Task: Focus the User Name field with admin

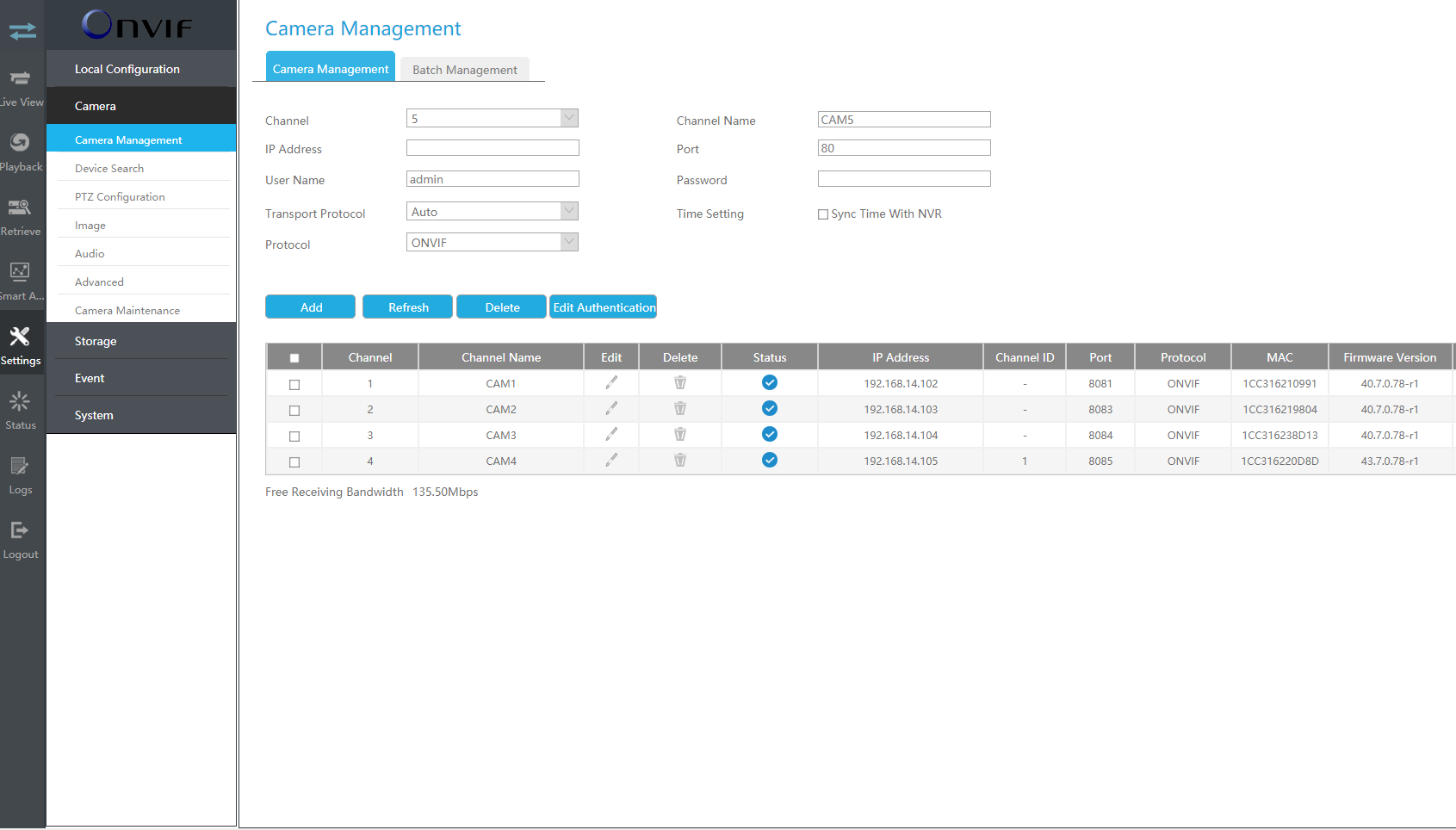Action: (493, 179)
